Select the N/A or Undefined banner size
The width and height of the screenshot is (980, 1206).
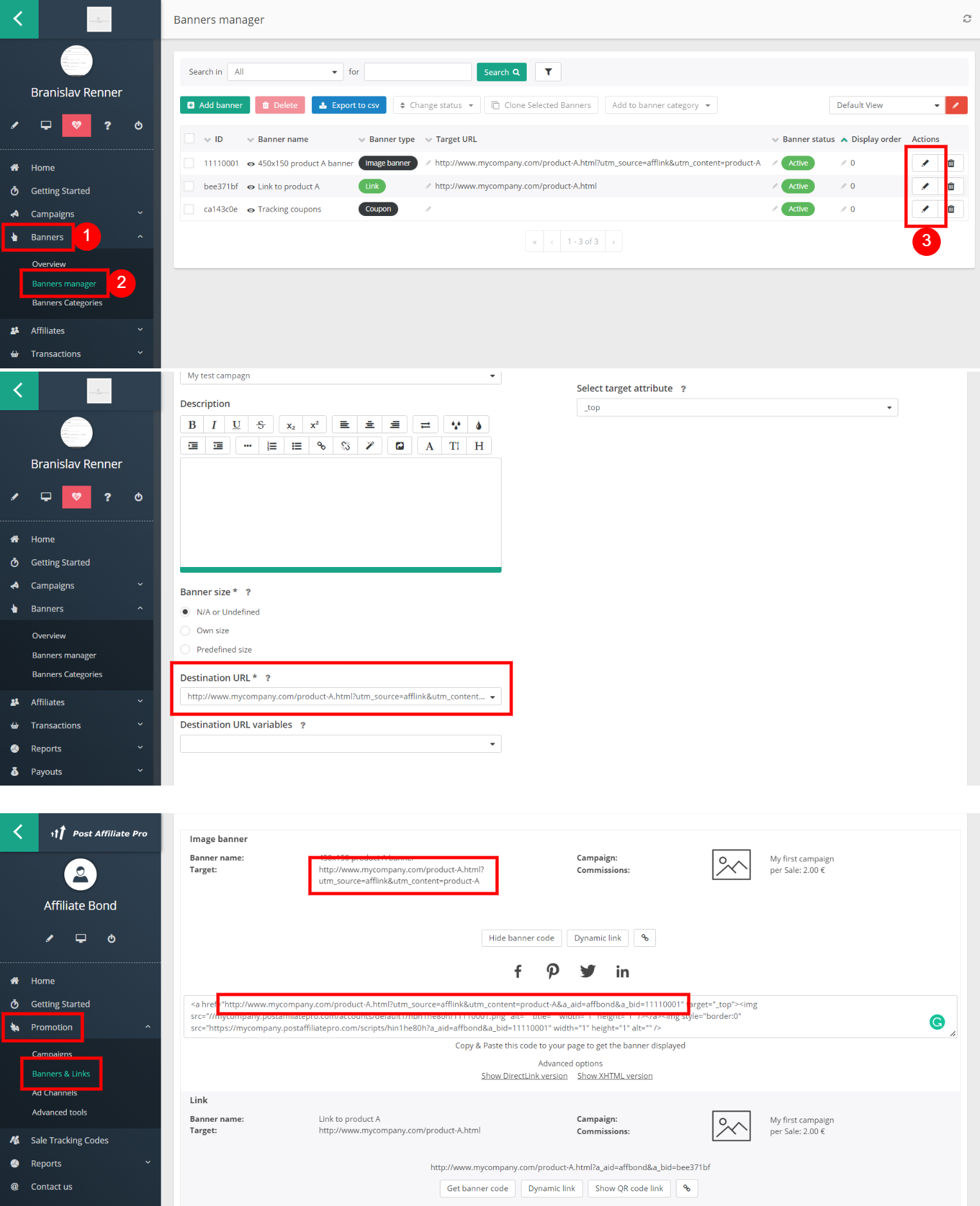(x=185, y=612)
